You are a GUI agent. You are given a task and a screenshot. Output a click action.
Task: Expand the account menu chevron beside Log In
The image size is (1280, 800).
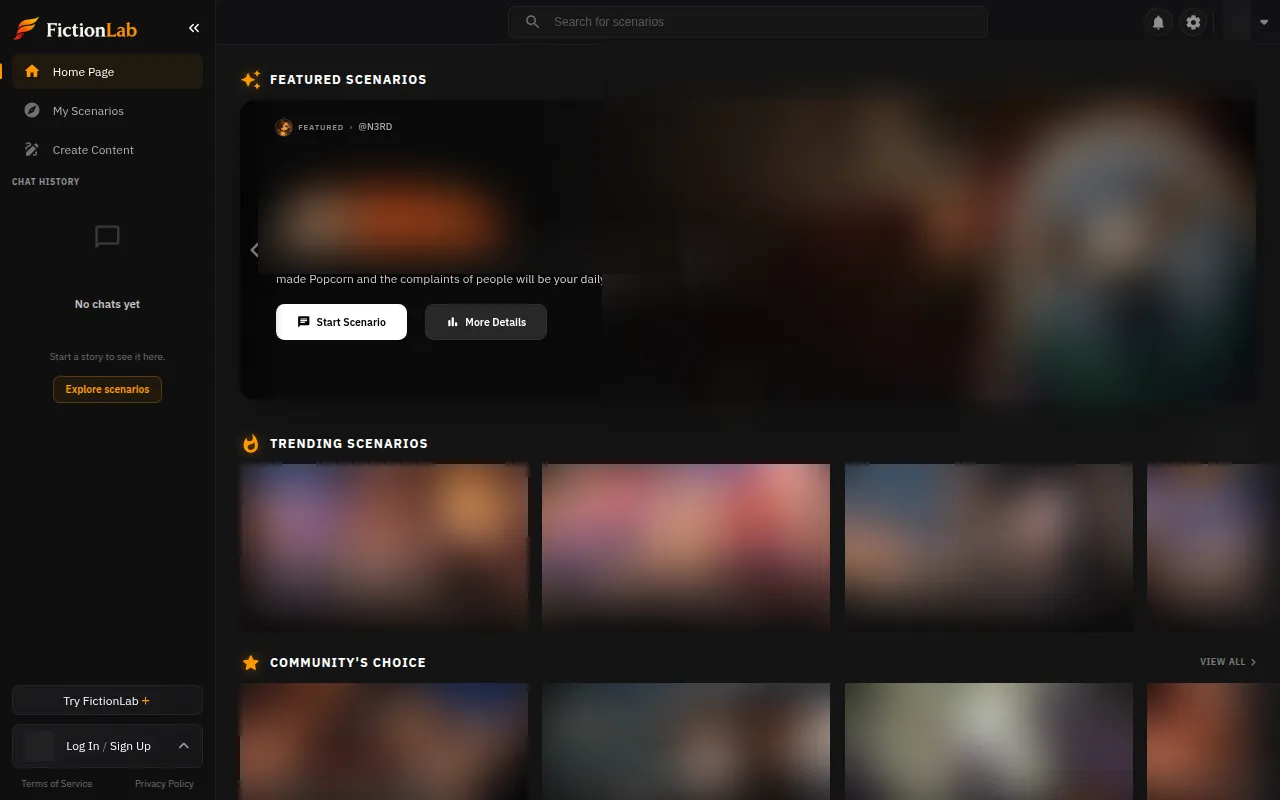pyautogui.click(x=184, y=746)
